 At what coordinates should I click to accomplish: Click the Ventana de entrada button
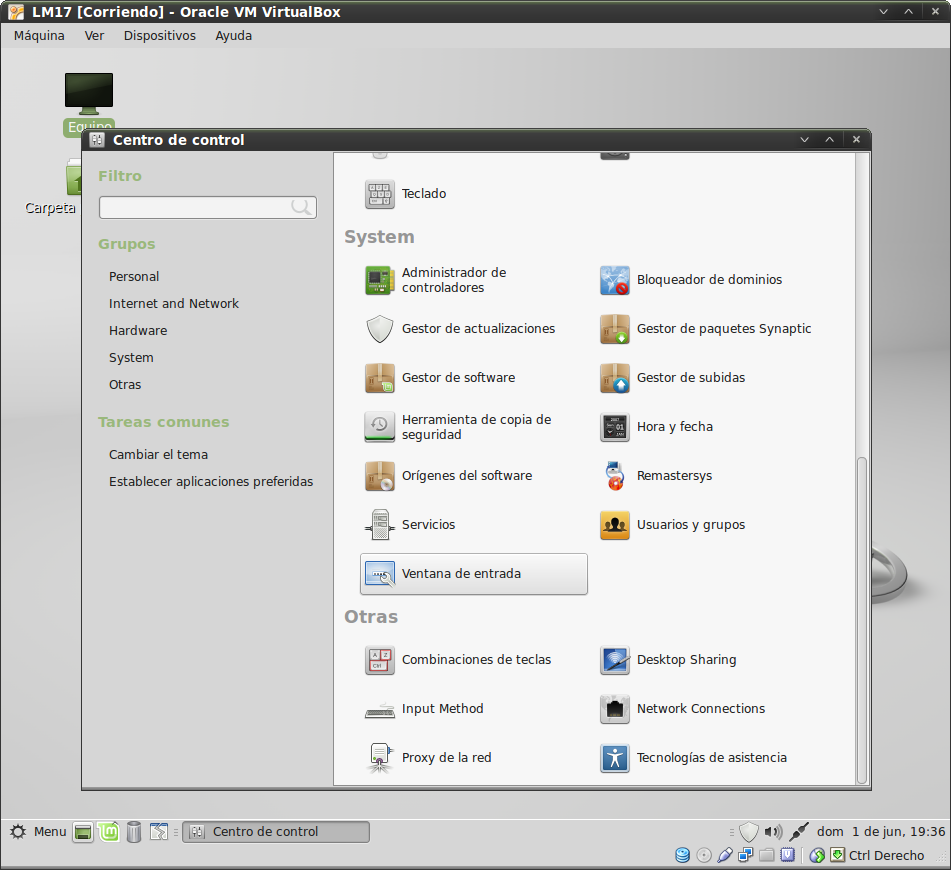coord(473,574)
